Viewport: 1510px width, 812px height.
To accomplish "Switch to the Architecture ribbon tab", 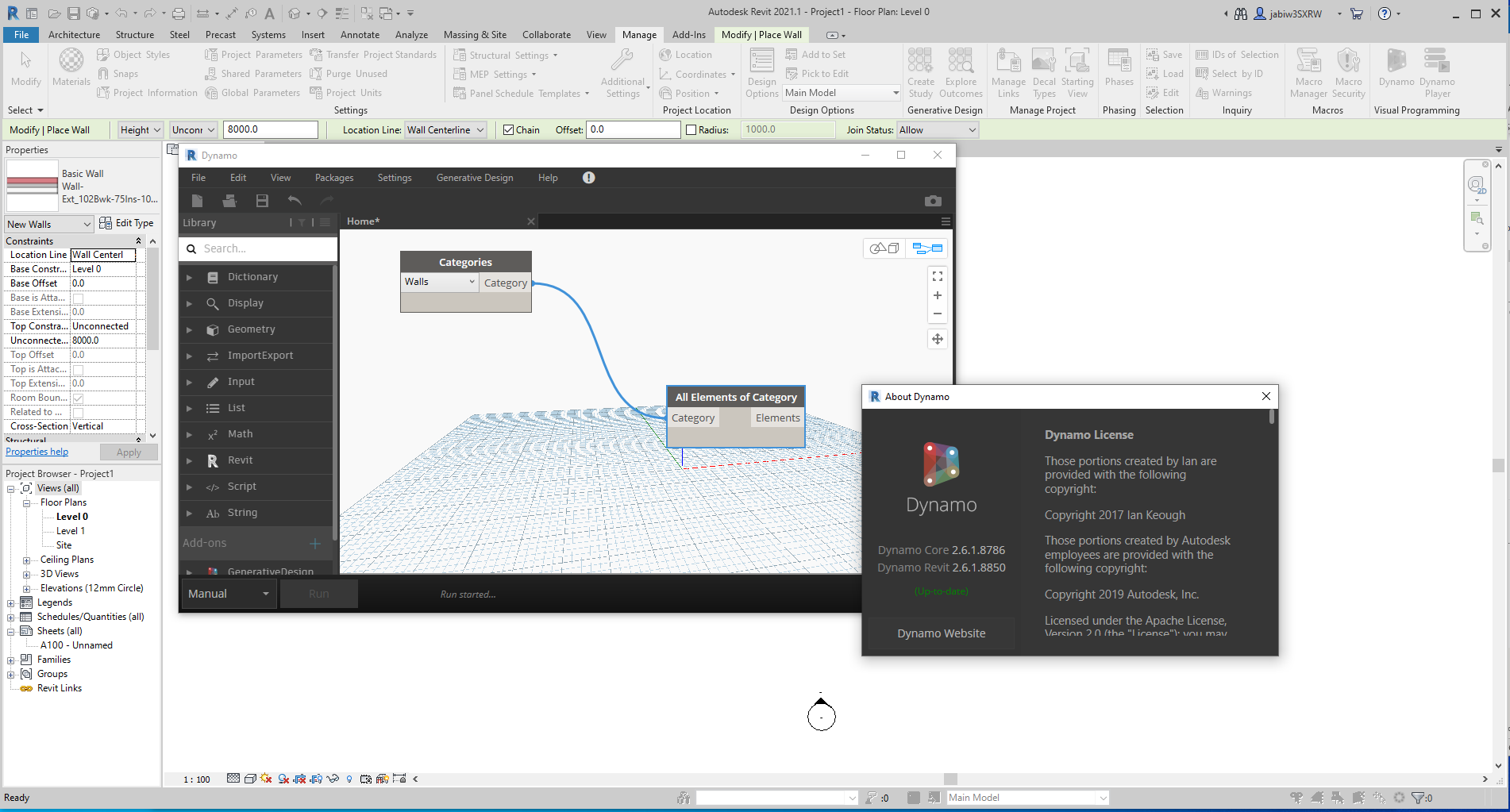I will click(74, 34).
